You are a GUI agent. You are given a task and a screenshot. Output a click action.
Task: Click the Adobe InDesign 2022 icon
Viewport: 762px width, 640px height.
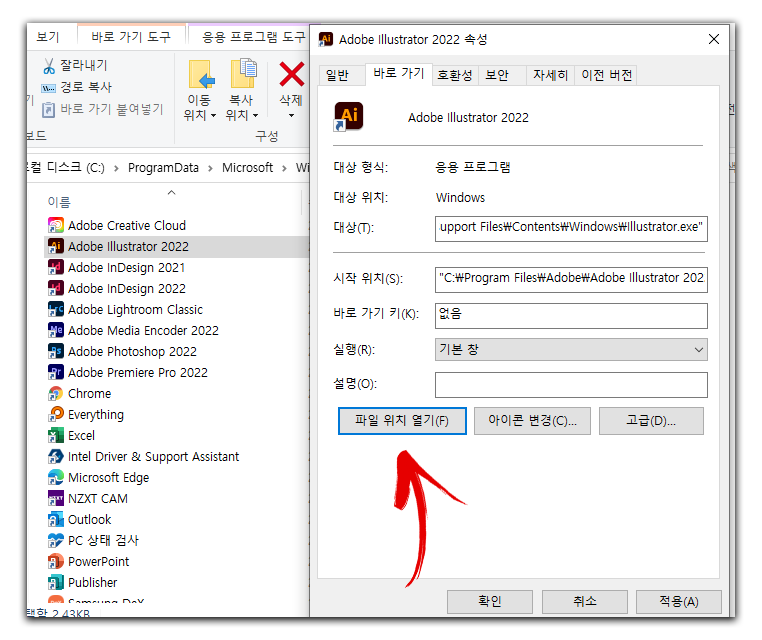click(56, 288)
